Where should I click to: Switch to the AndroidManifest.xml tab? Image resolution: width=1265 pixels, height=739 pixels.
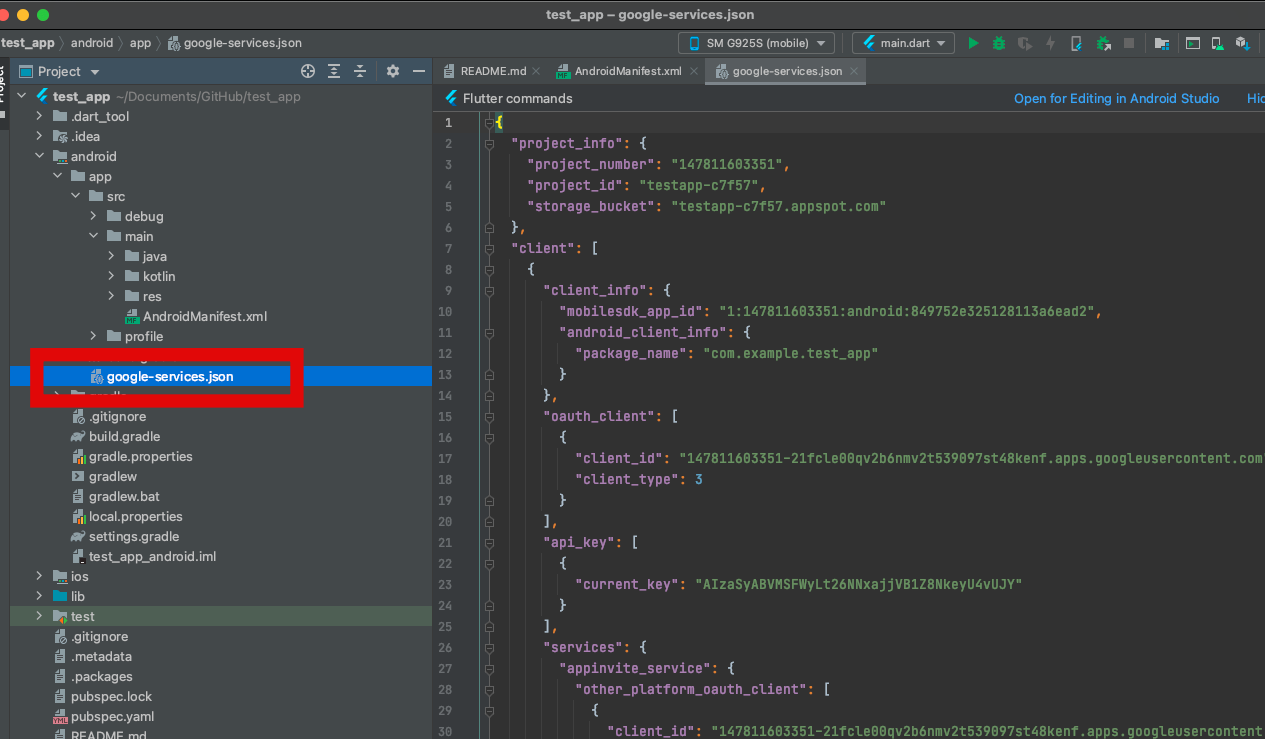tap(628, 71)
